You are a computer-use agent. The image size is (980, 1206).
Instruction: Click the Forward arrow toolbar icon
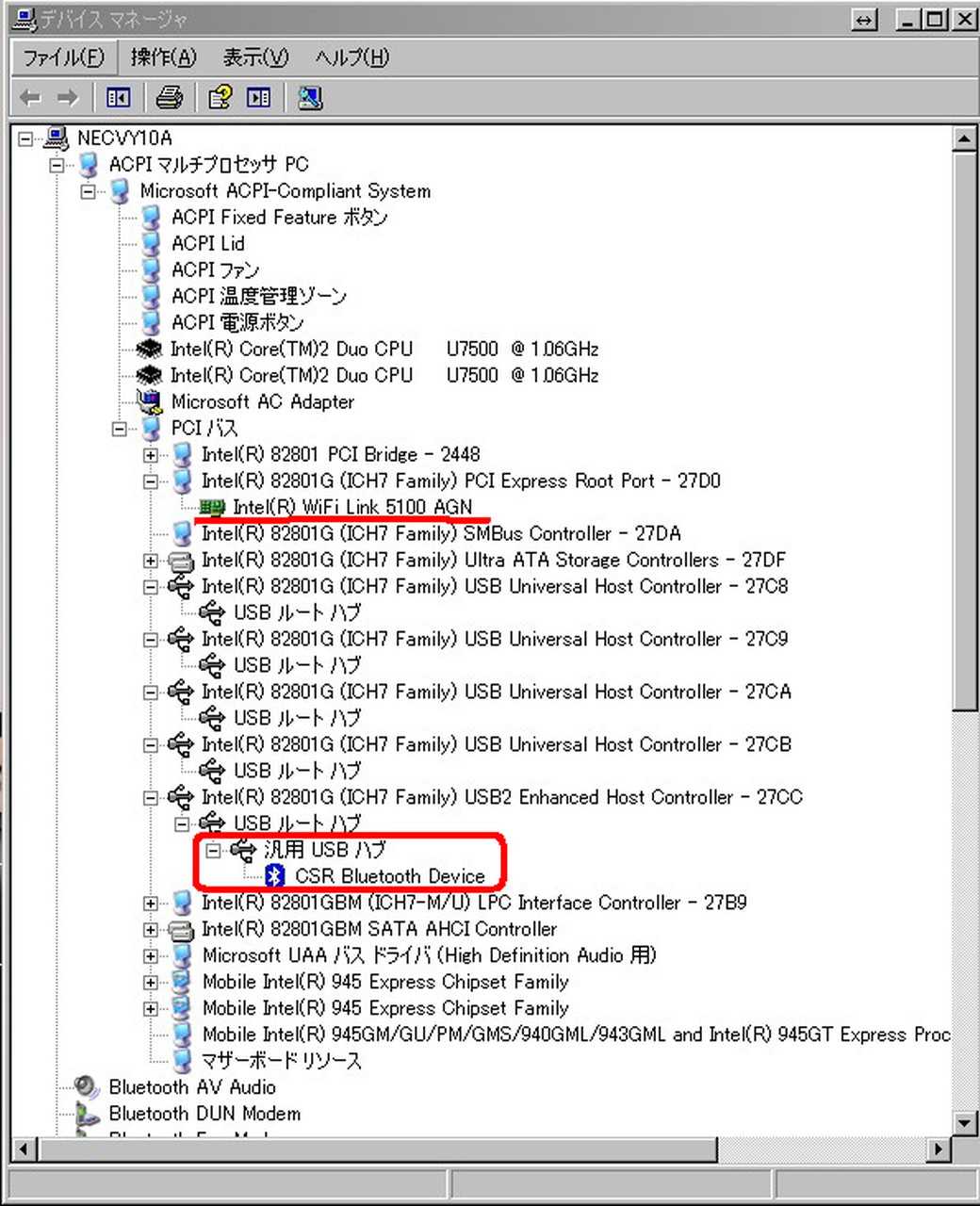tap(67, 97)
